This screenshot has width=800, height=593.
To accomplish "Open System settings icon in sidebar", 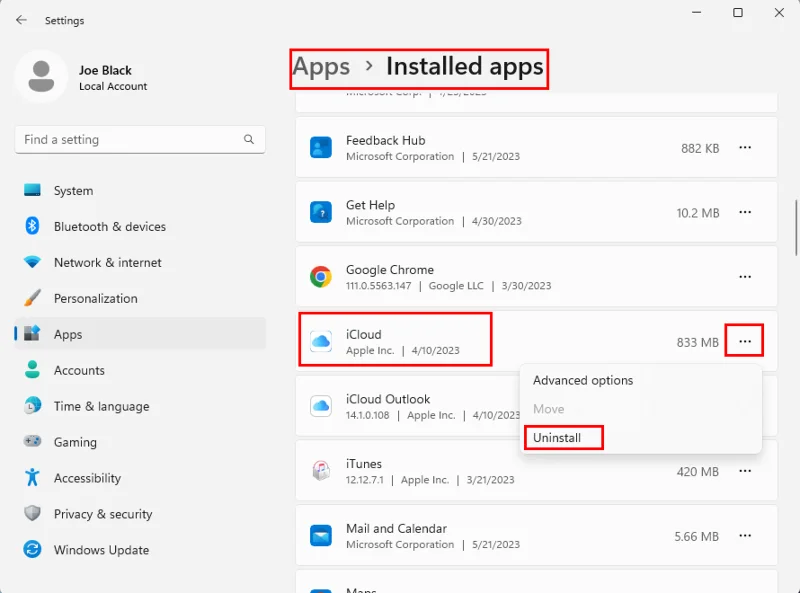I will pyautogui.click(x=32, y=190).
